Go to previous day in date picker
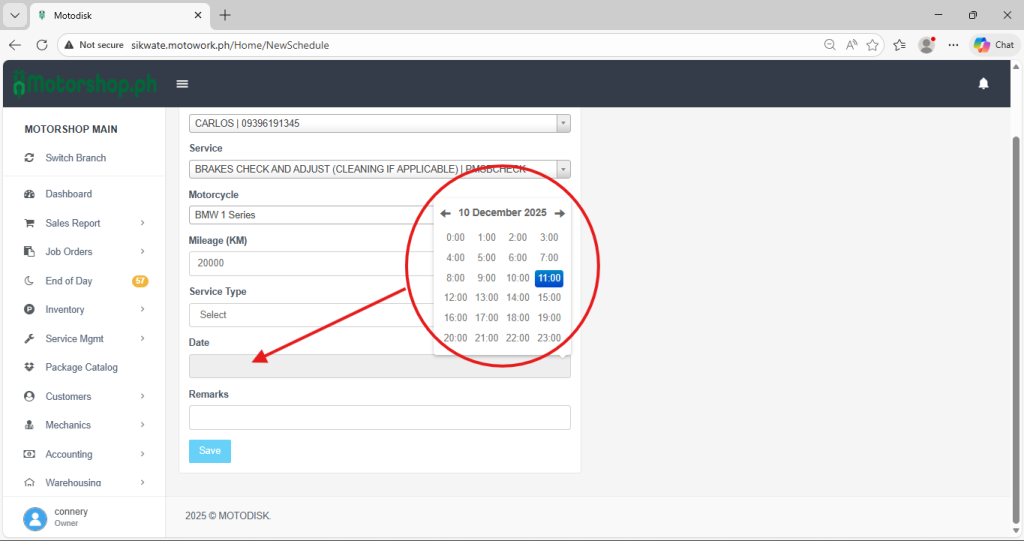Screen dimensions: 1024x541 click(x=445, y=213)
